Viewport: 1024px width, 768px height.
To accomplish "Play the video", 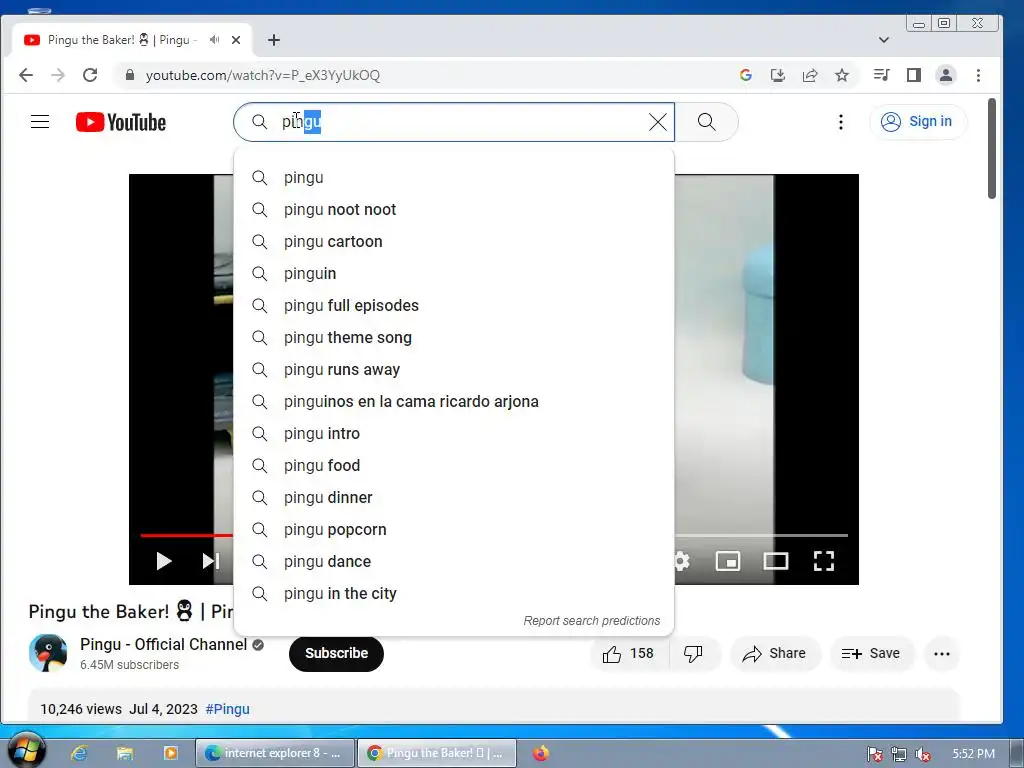I will tap(163, 561).
